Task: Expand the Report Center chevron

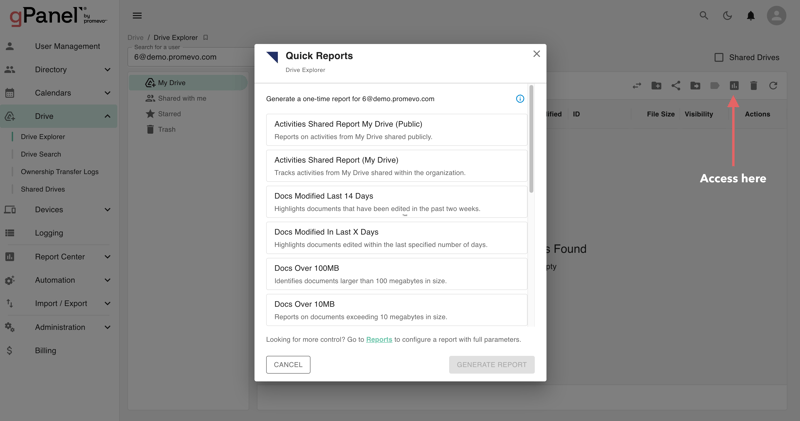Action: click(x=107, y=257)
